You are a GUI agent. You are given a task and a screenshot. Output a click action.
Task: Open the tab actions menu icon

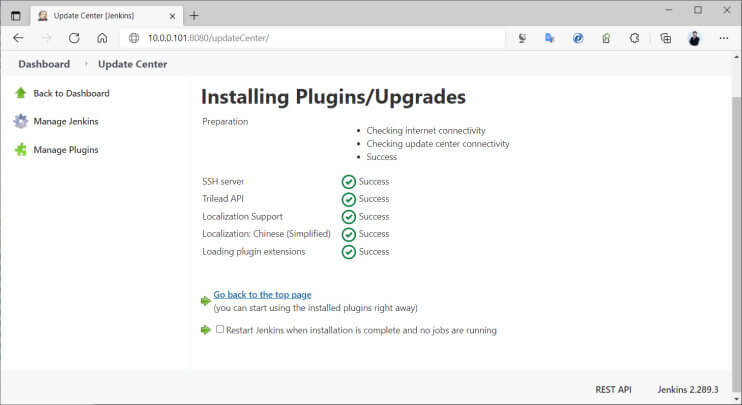[16, 16]
